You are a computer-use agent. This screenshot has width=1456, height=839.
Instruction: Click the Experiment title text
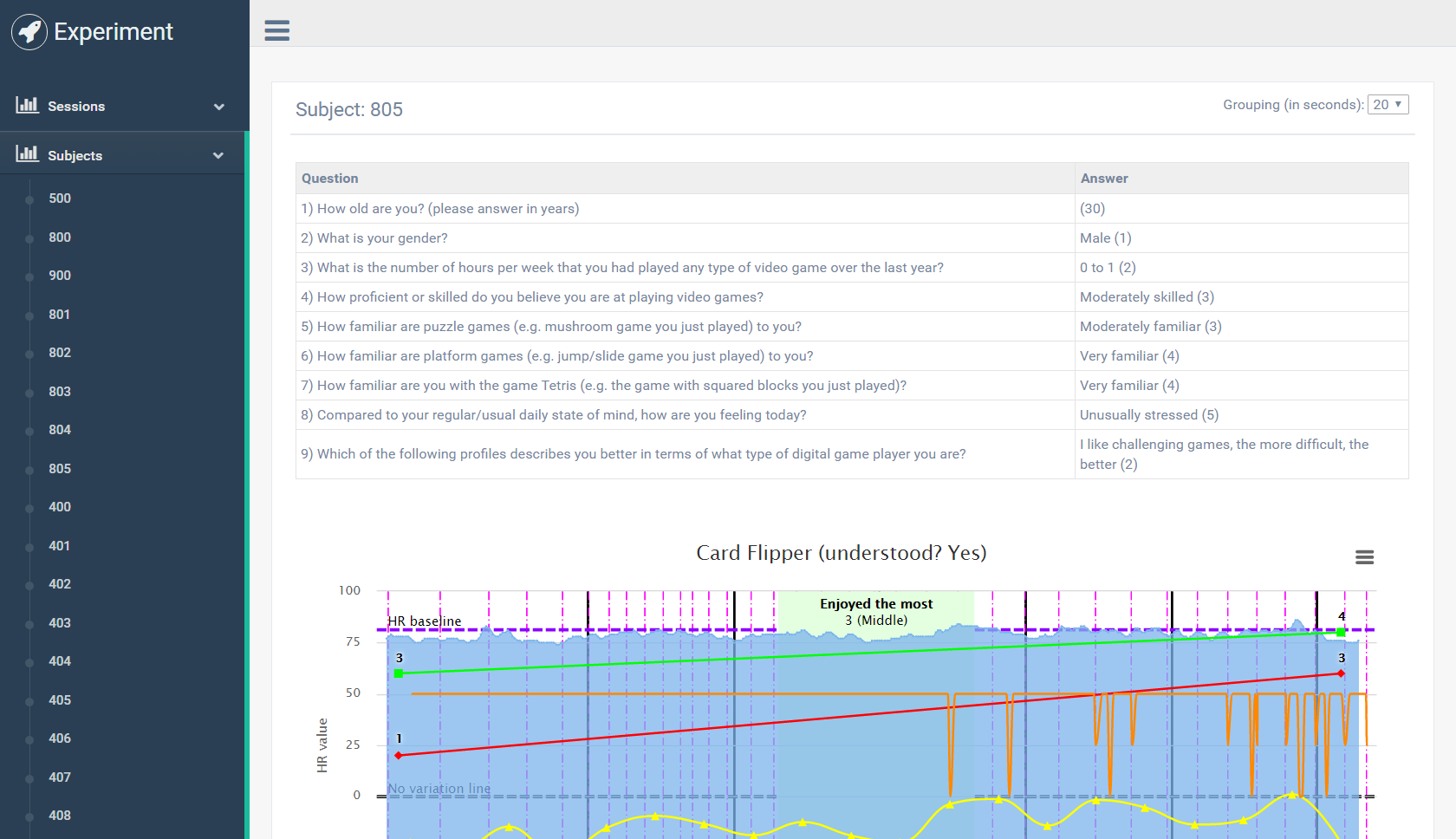(x=114, y=32)
